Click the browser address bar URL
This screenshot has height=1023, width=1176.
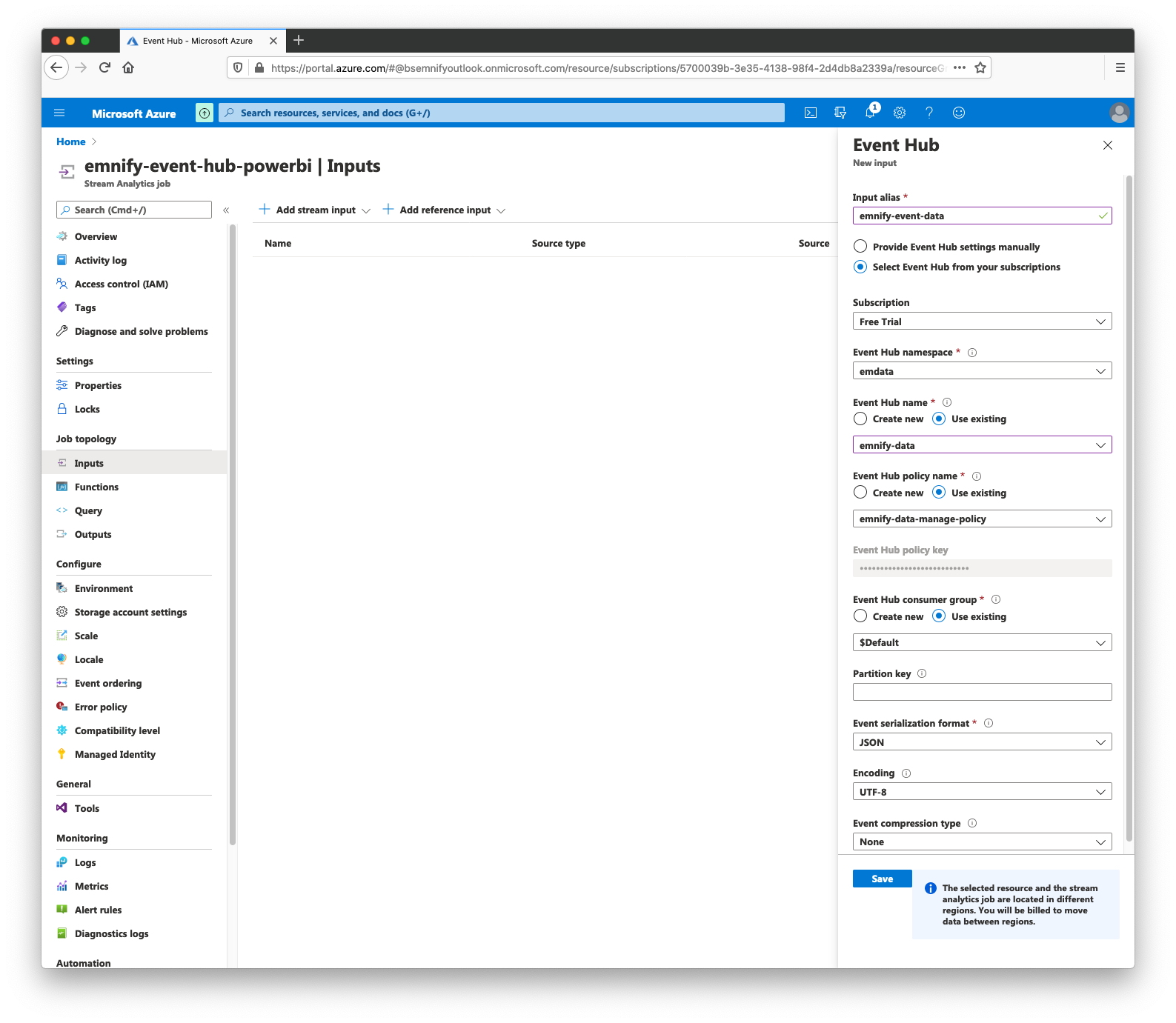[x=608, y=68]
